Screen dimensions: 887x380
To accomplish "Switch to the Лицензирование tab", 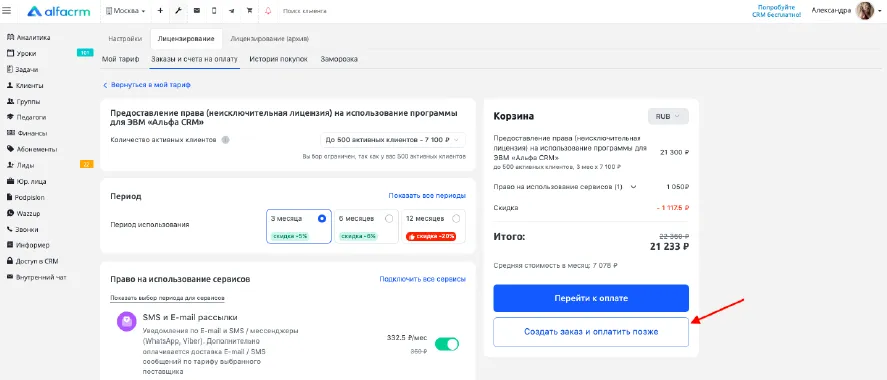I will [x=186, y=39].
